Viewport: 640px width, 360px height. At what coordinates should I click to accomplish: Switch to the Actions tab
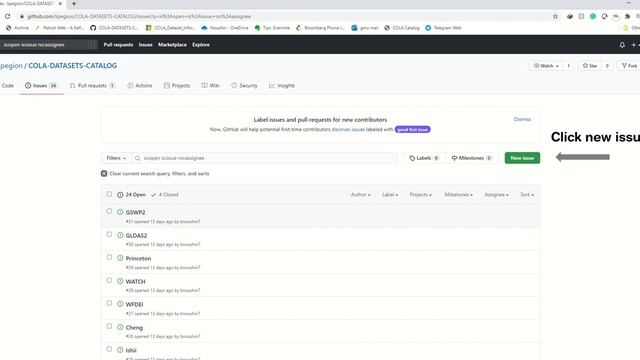tap(140, 86)
